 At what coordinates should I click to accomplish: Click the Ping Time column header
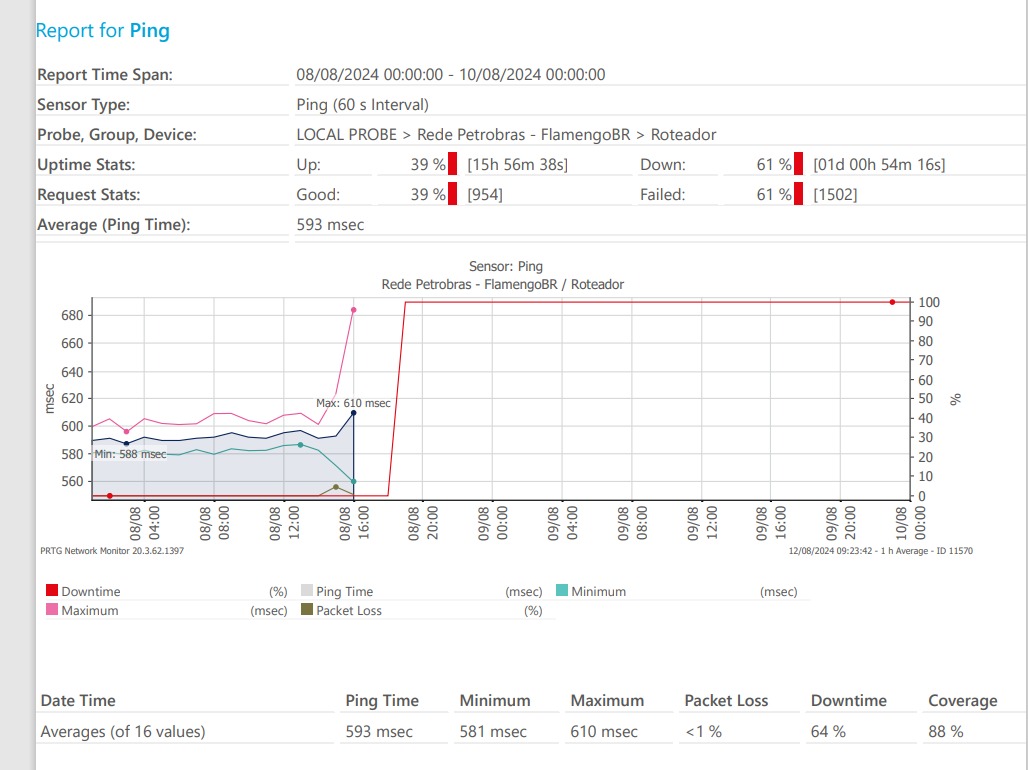pyautogui.click(x=382, y=701)
